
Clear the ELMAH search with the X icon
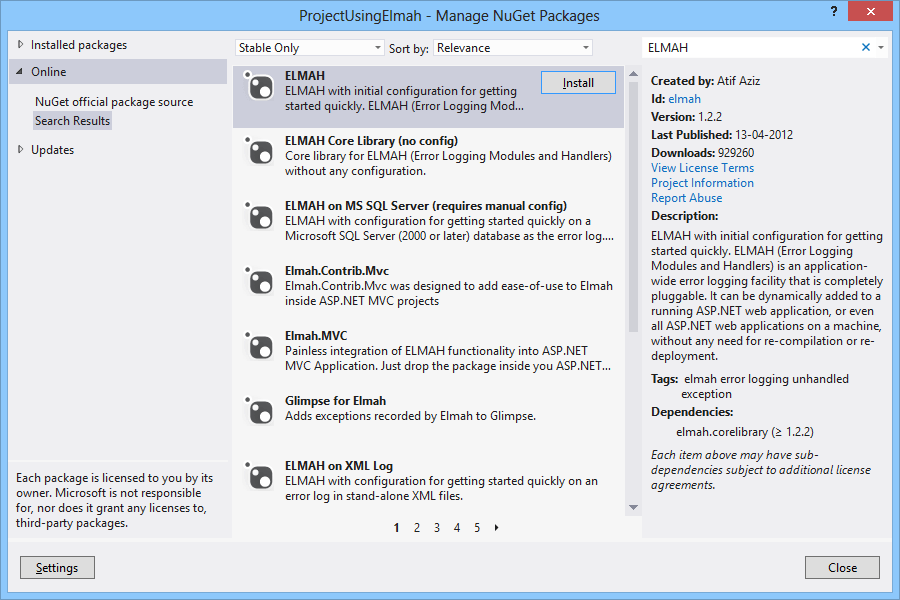(x=867, y=47)
